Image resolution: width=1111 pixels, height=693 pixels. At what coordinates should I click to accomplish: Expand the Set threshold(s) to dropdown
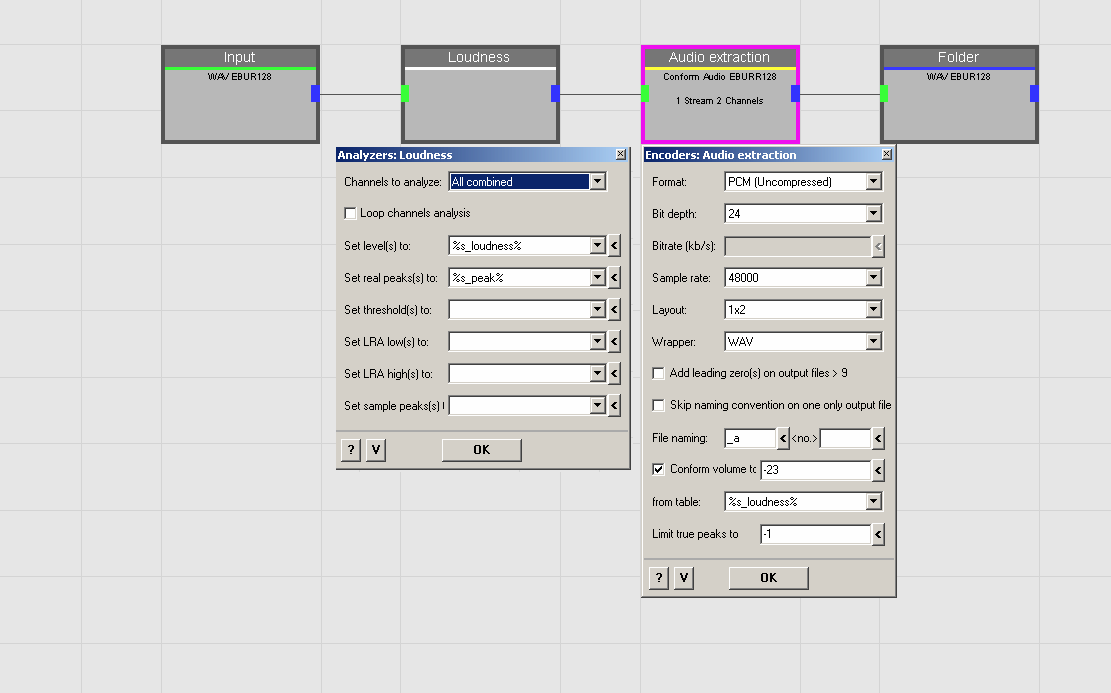click(x=598, y=310)
